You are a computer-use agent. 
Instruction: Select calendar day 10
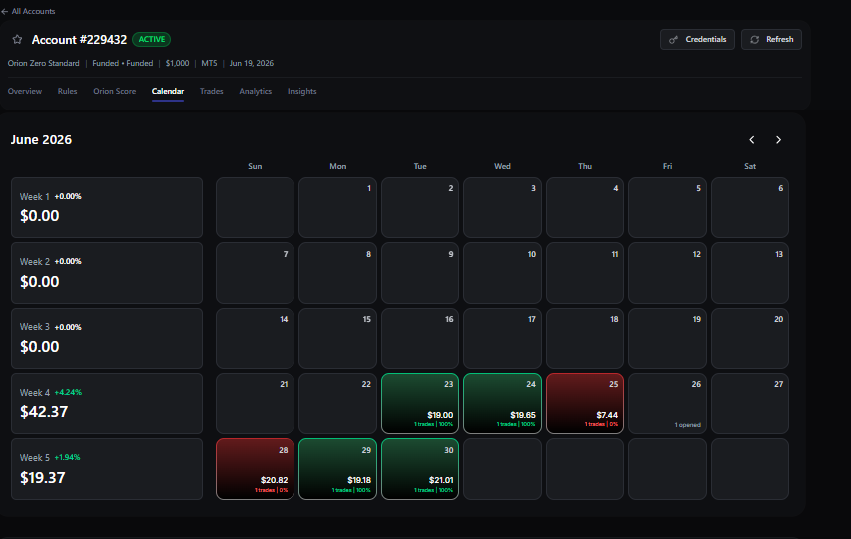point(503,273)
